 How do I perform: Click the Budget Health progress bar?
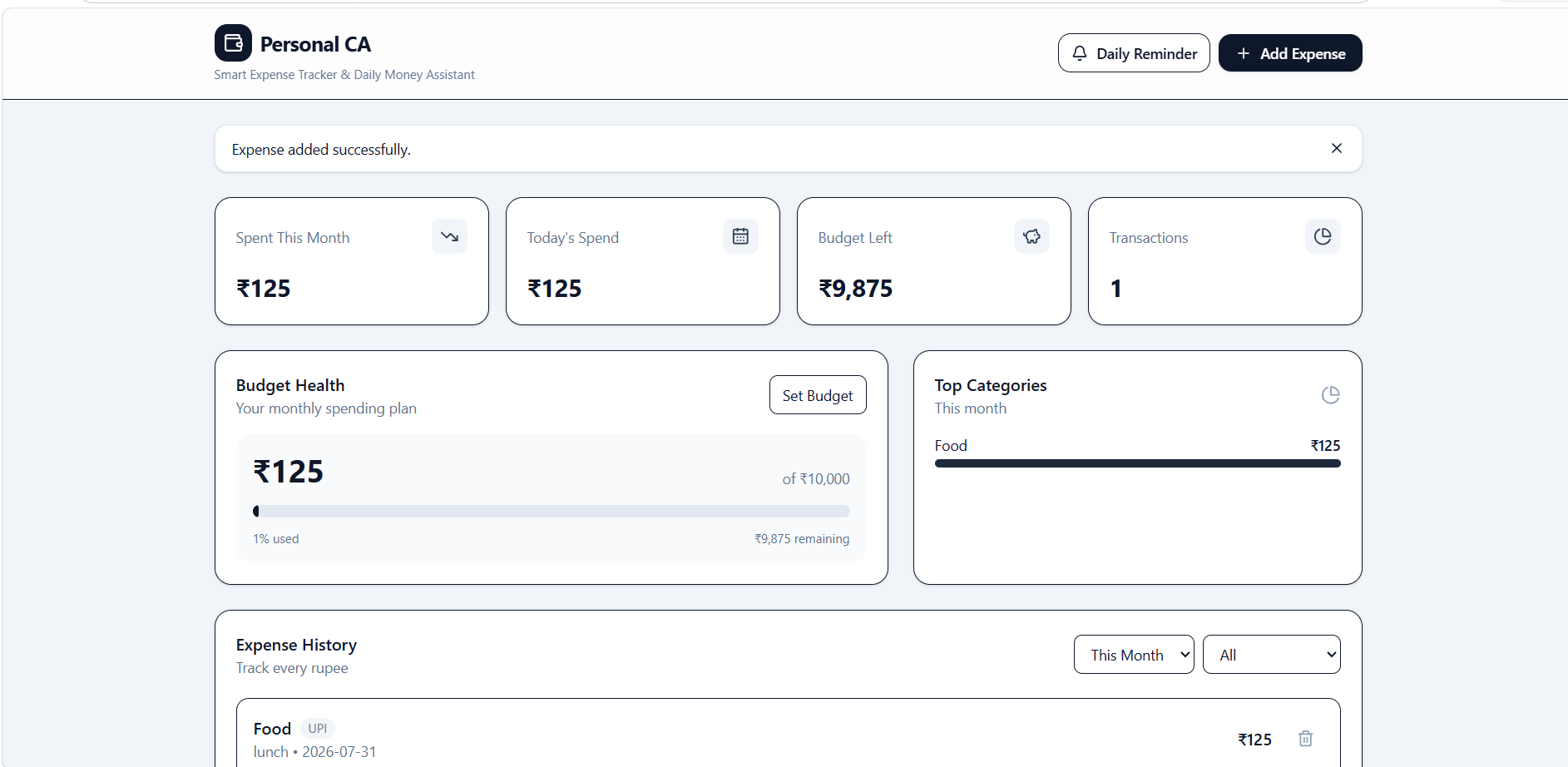tap(552, 512)
